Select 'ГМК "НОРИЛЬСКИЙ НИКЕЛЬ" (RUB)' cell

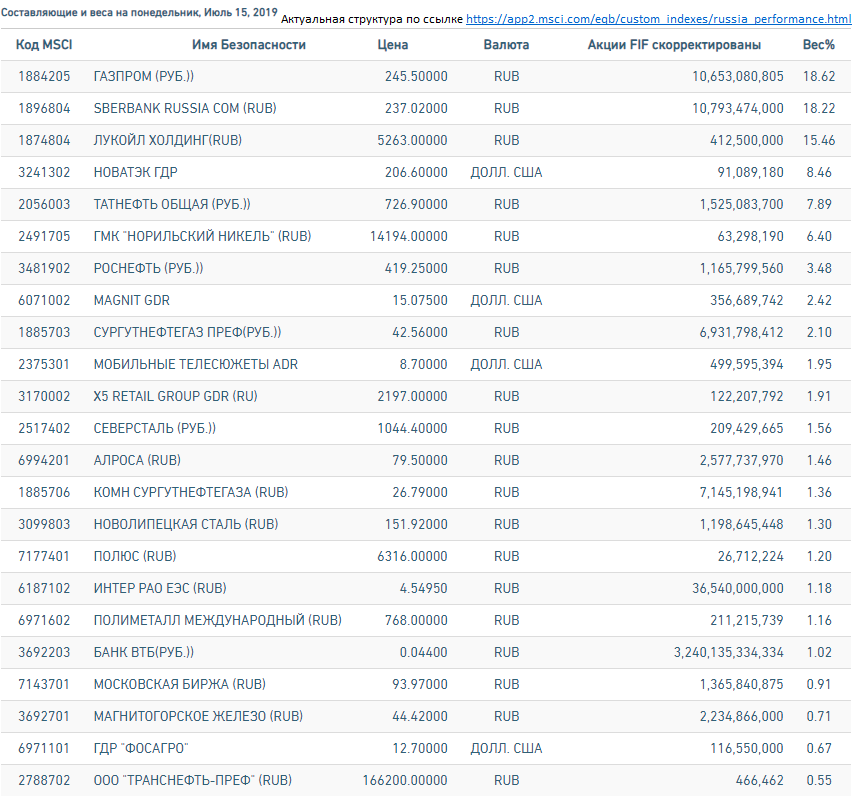(202, 237)
